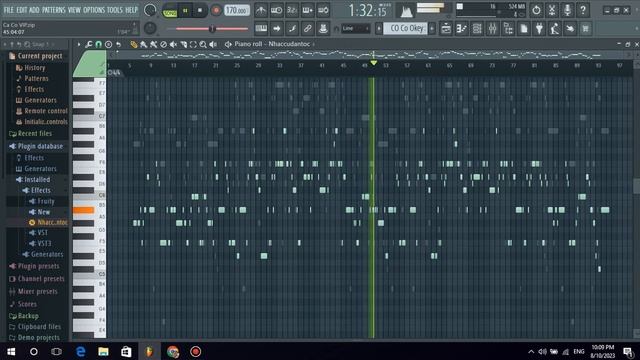
Task: Click the Playback speaker tool in piano roll
Action: point(213,44)
